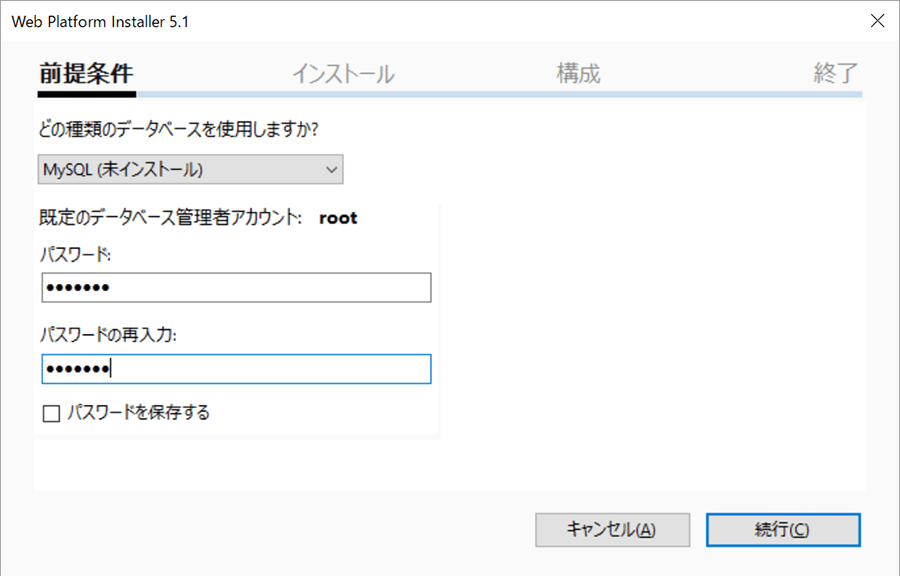The width and height of the screenshot is (900, 576).
Task: Click the root account name text
Action: 338,218
